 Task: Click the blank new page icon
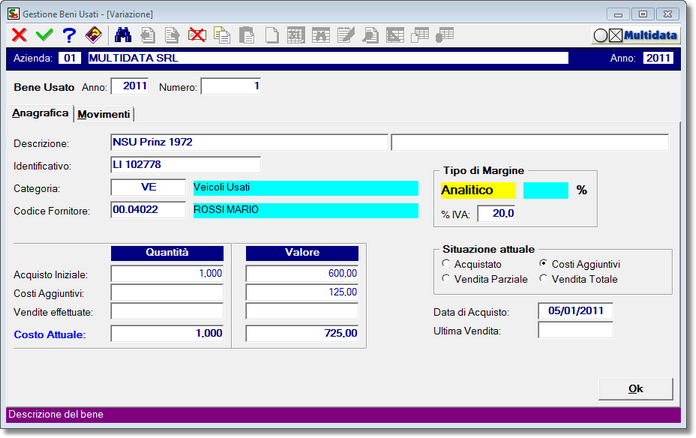272,35
